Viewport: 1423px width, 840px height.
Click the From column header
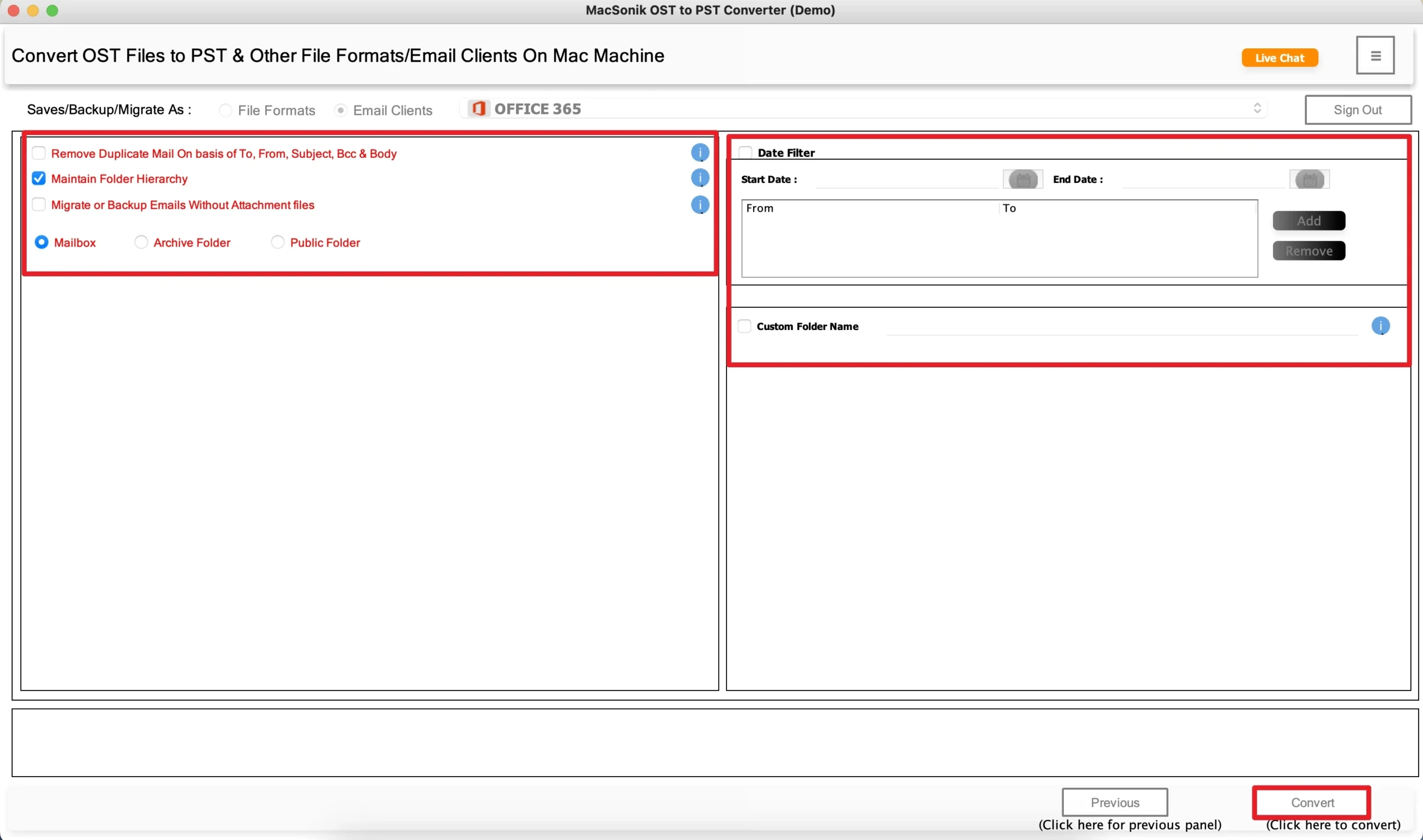[870, 208]
